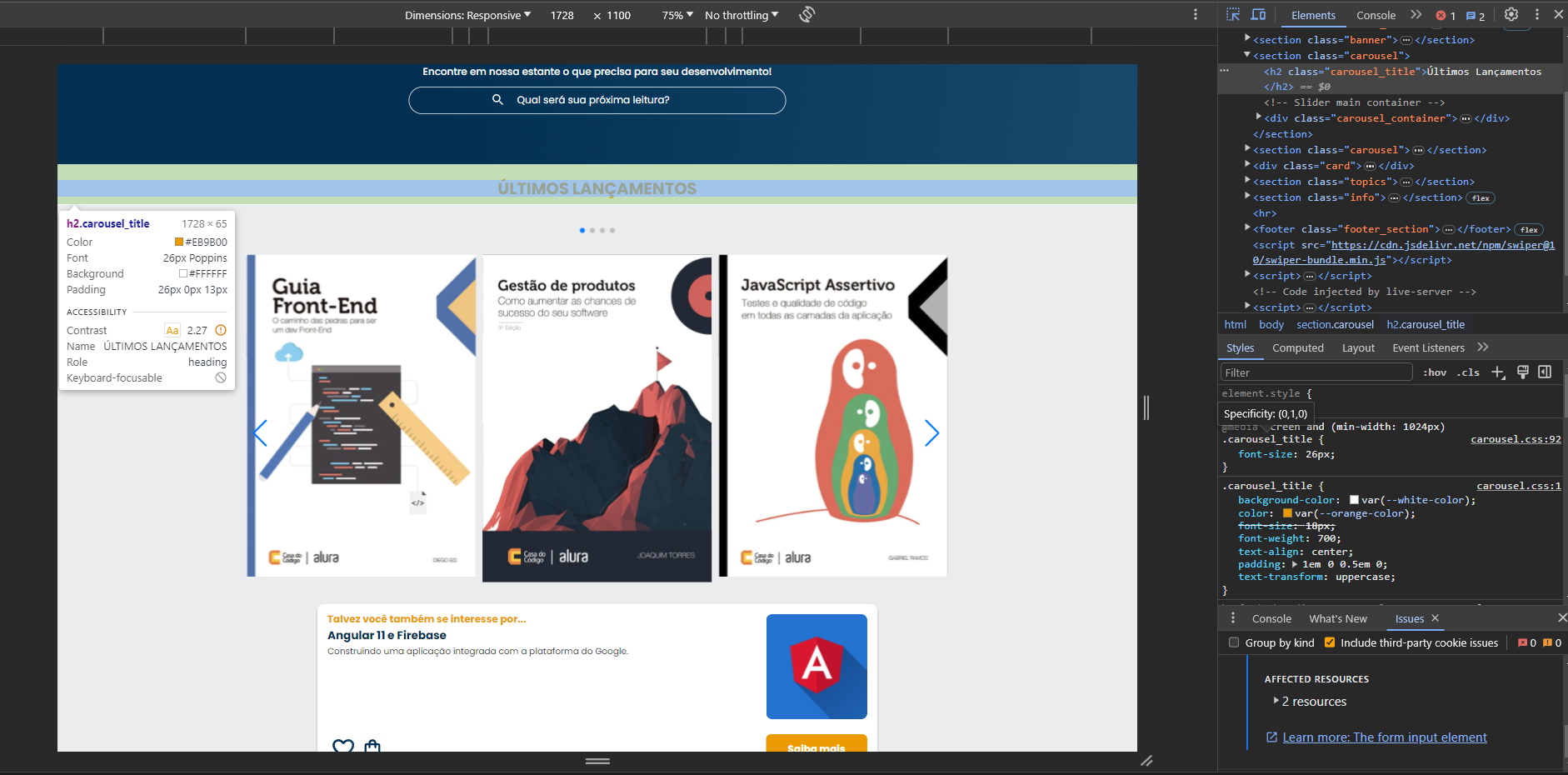
Task: Open the Customize DevTools three-dot menu
Action: point(1537,14)
